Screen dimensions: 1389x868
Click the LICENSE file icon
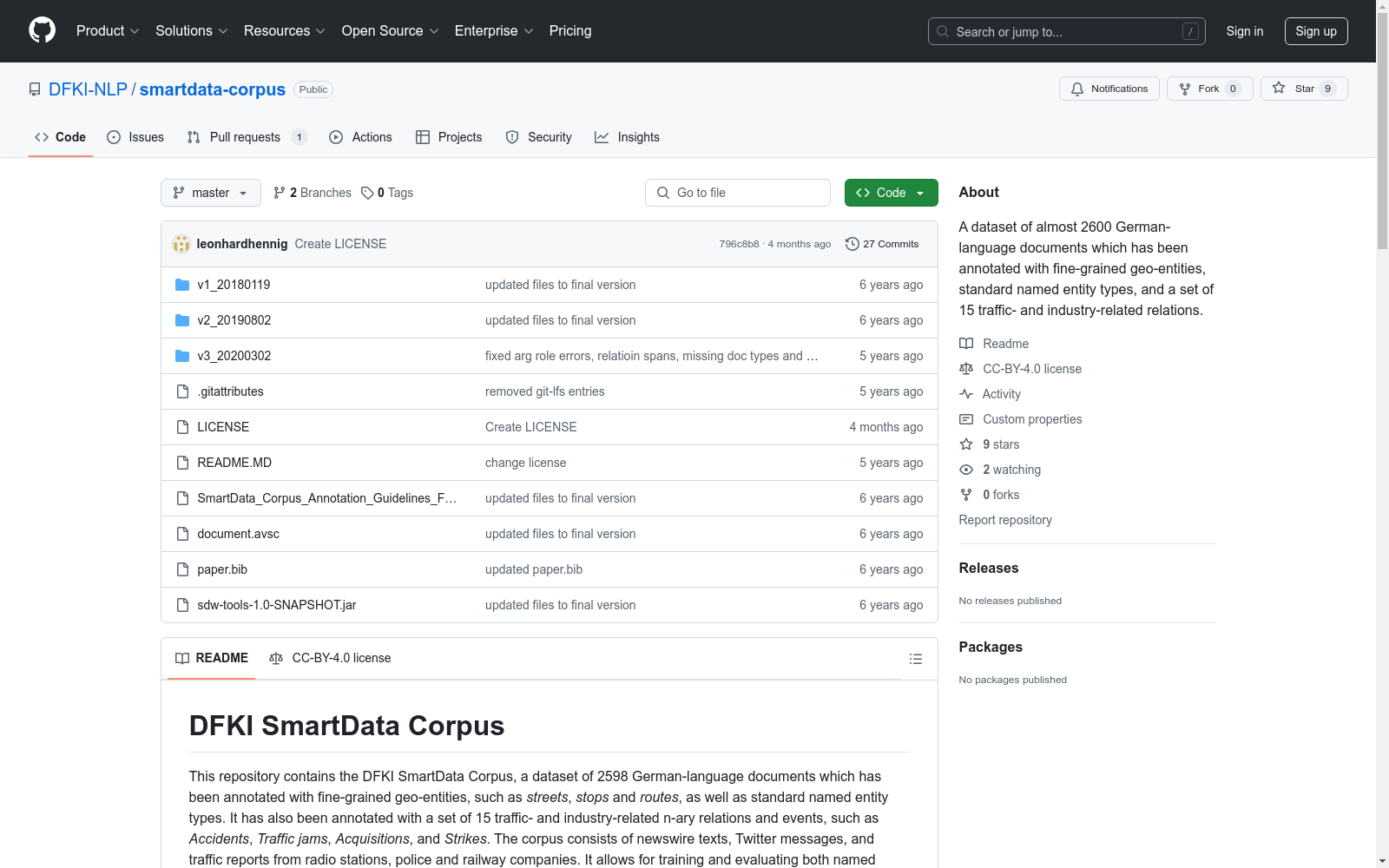pyautogui.click(x=182, y=427)
